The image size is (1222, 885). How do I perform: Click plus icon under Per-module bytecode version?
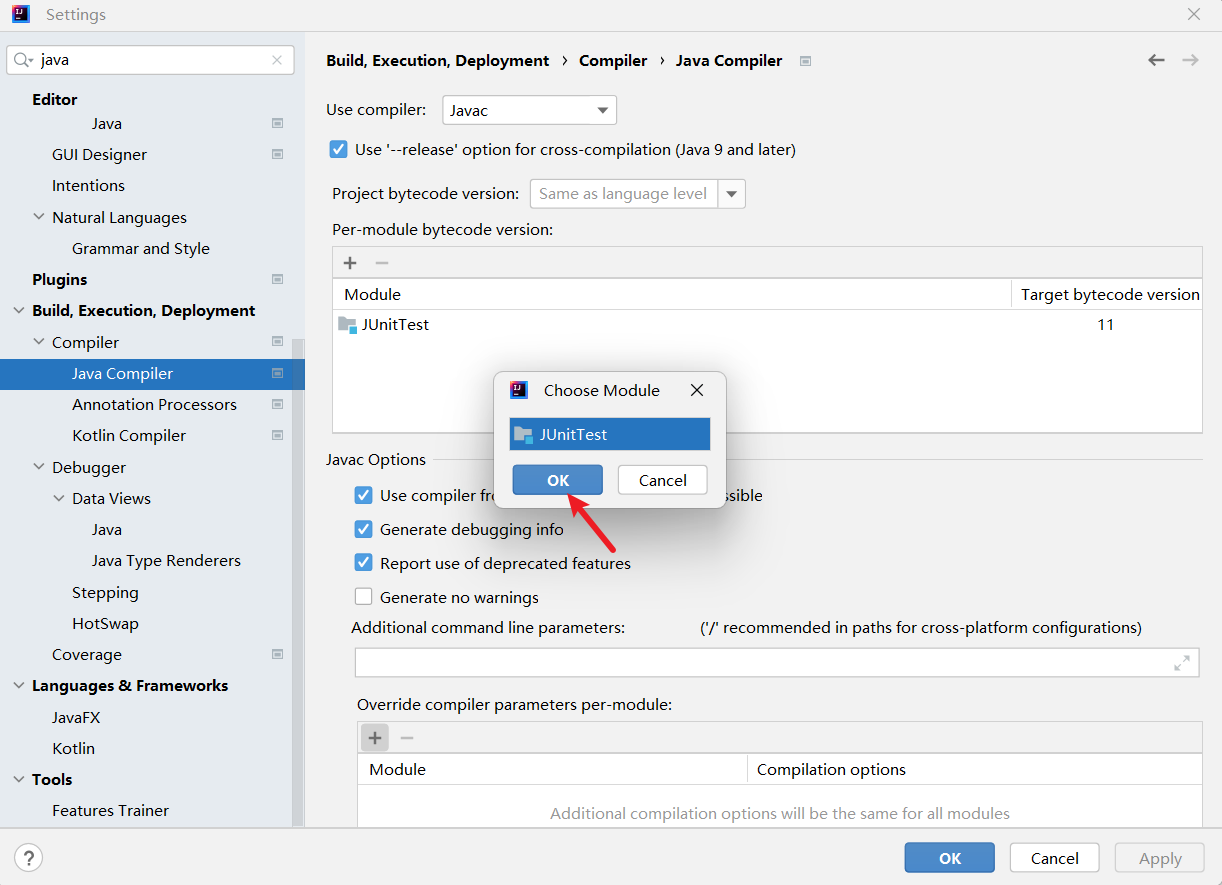350,263
